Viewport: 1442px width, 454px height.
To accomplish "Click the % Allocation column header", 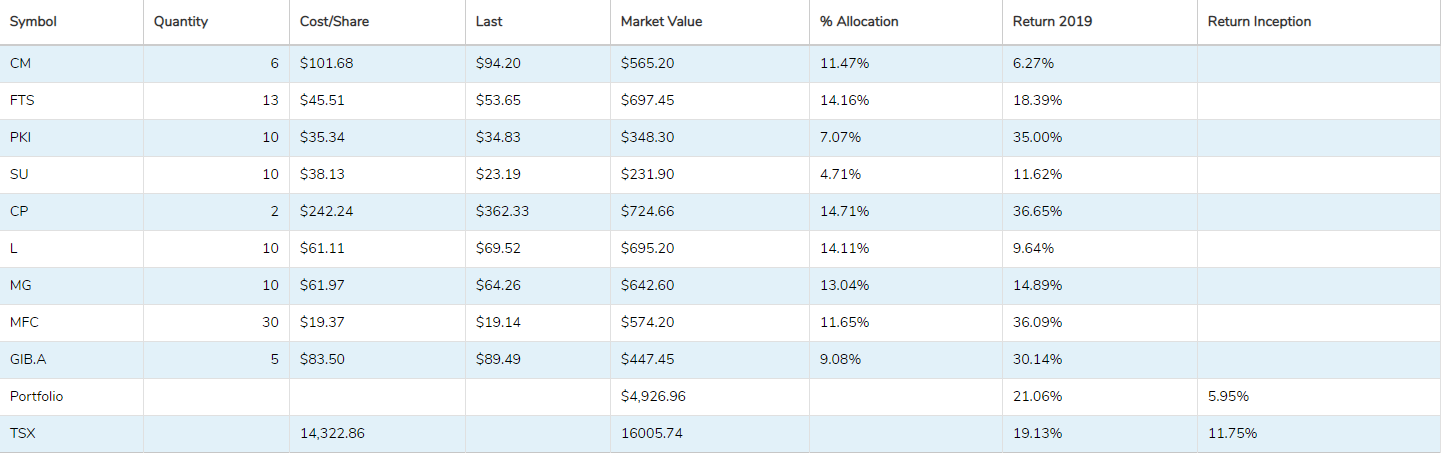I will 859,22.
